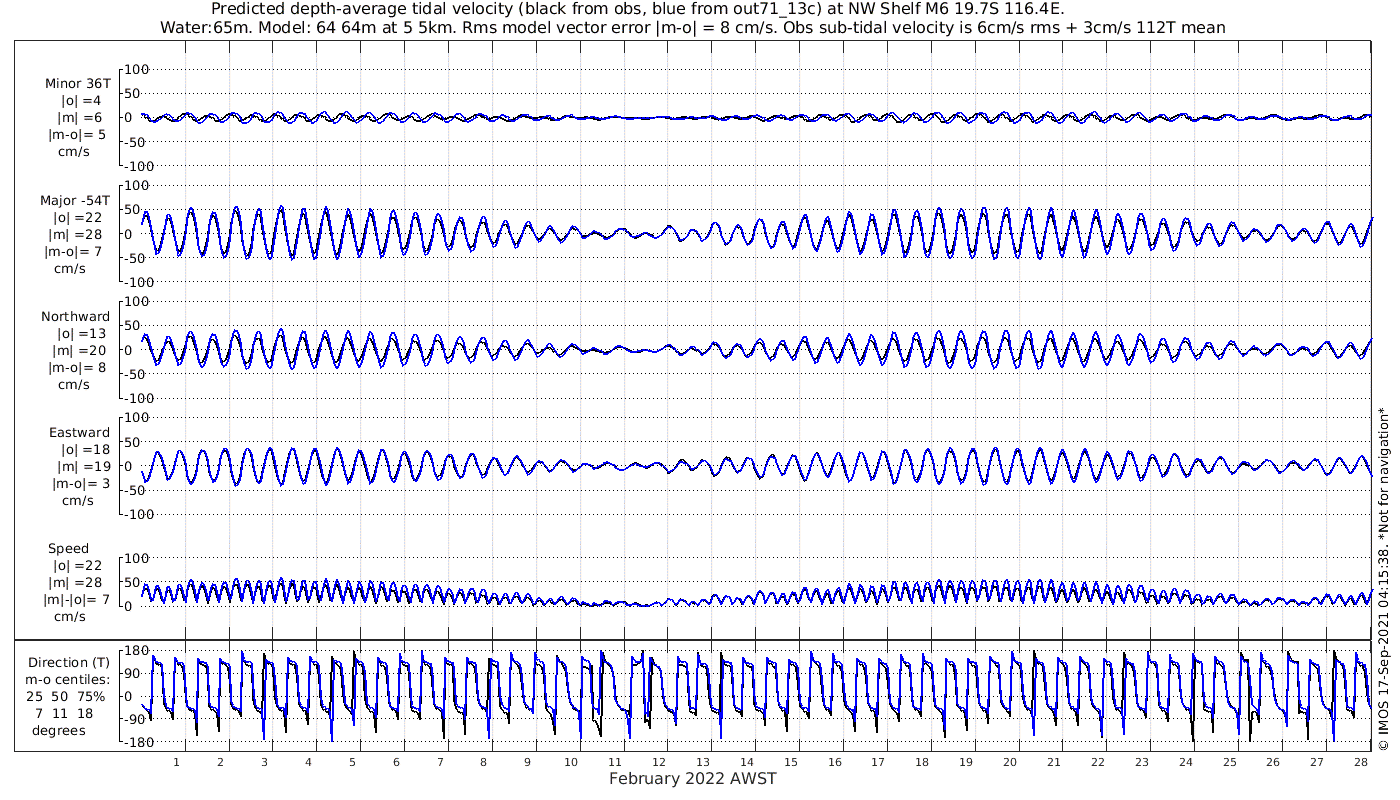
Task: Click '|o| =13' under Northward
Action: (x=80, y=334)
